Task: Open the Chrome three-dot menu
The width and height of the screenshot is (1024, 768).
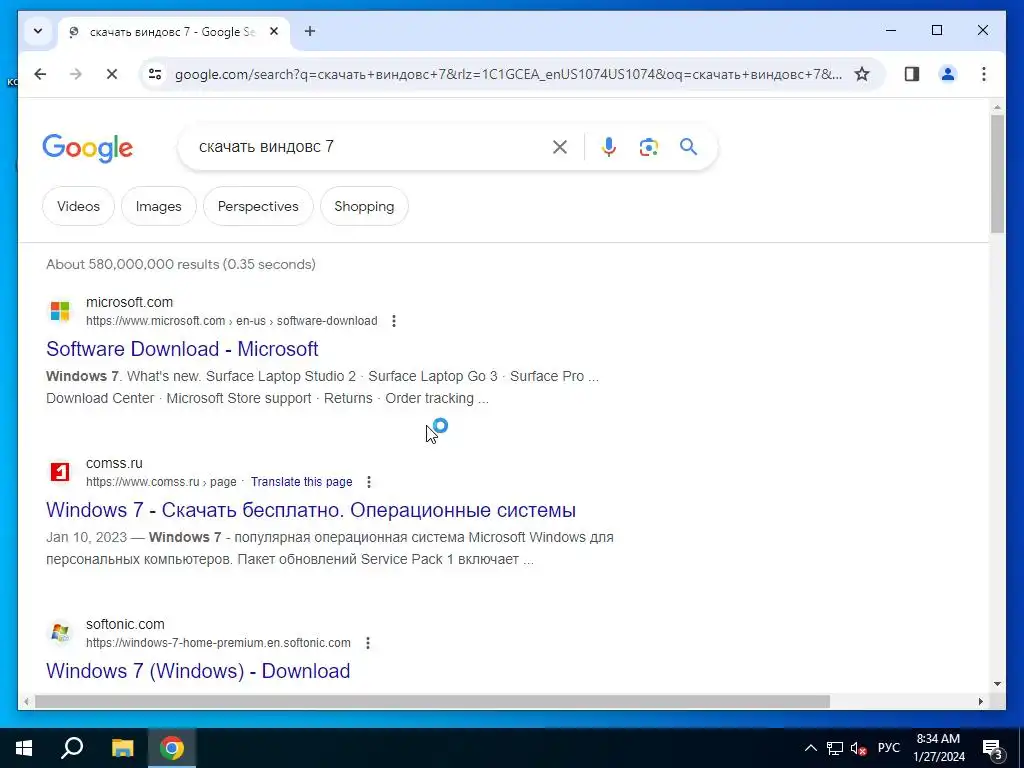Action: [984, 74]
